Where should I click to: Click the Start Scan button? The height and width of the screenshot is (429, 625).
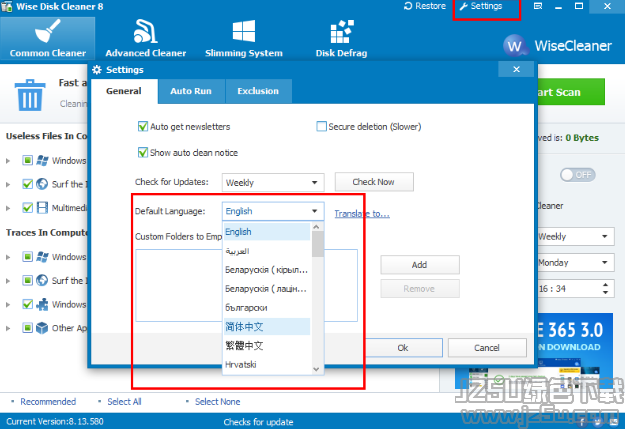[x=570, y=92]
